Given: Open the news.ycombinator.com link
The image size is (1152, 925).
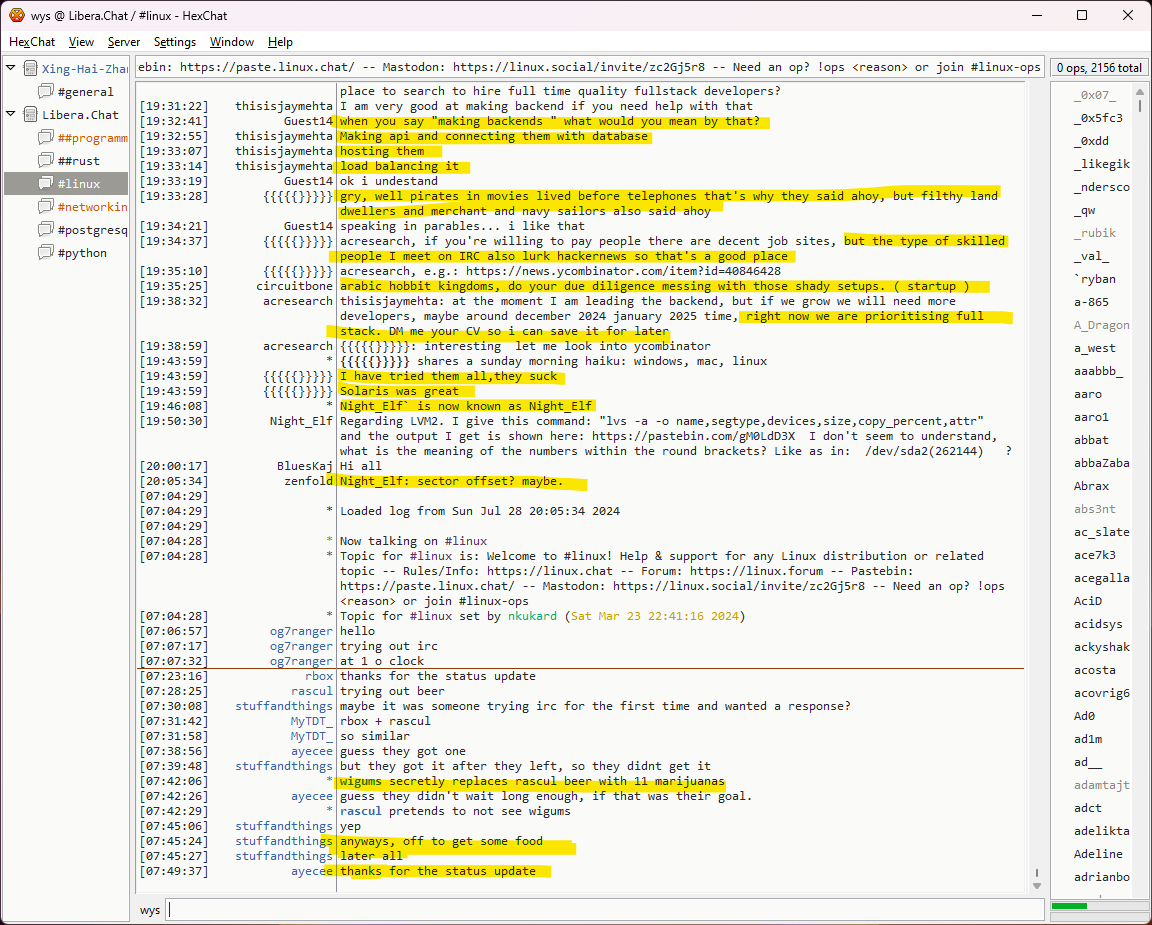Looking at the screenshot, I should [x=620, y=271].
